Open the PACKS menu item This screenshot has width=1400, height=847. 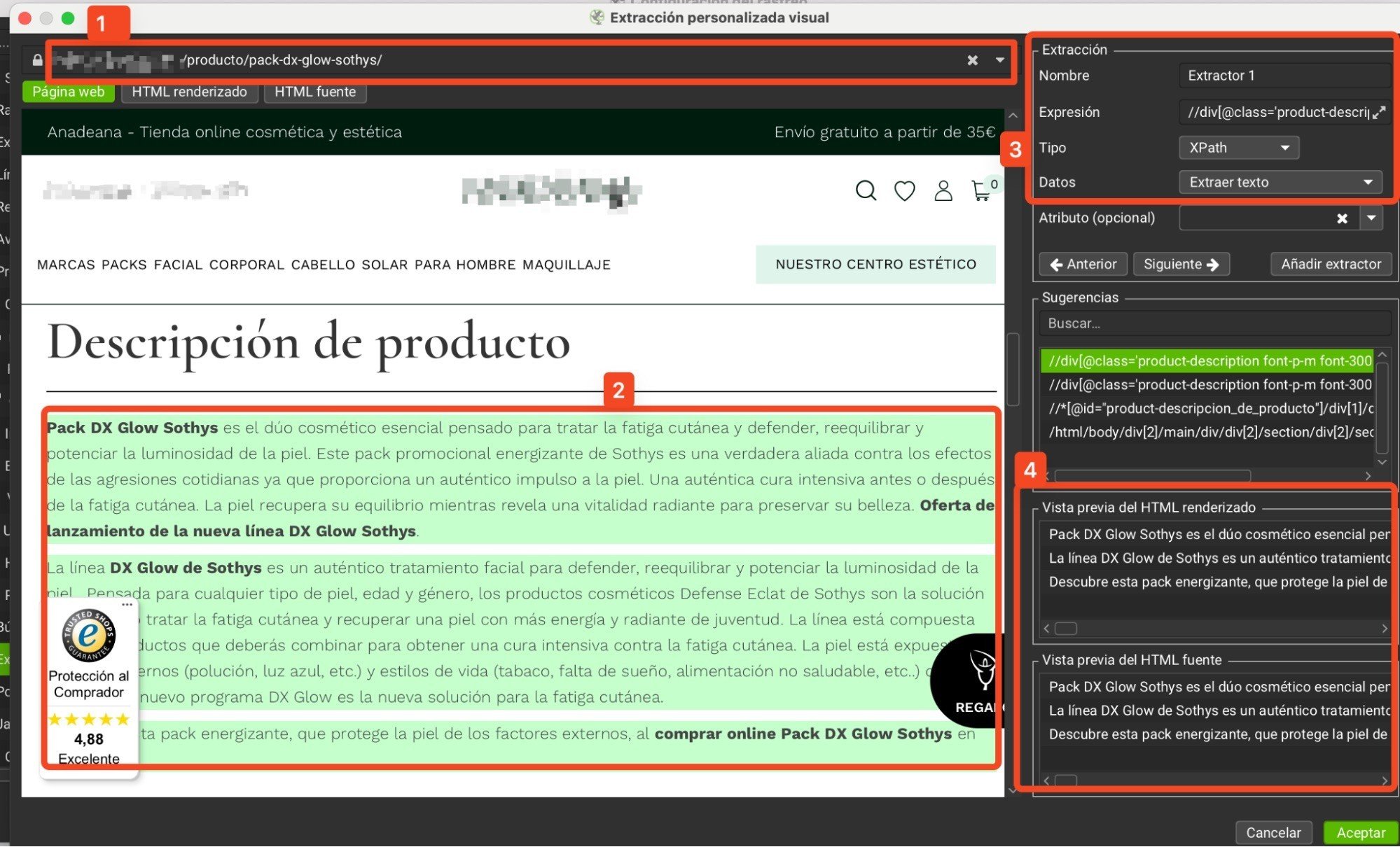tap(124, 265)
